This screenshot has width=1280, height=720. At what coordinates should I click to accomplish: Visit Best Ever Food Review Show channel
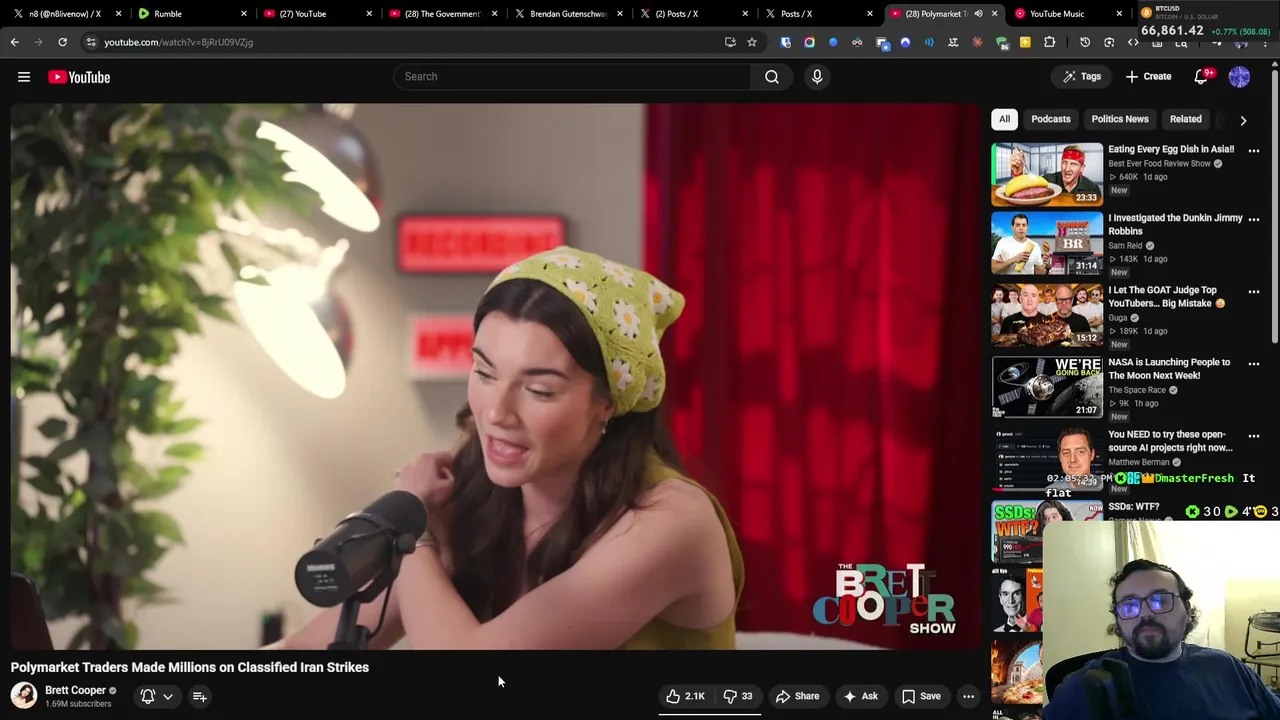click(x=1159, y=163)
